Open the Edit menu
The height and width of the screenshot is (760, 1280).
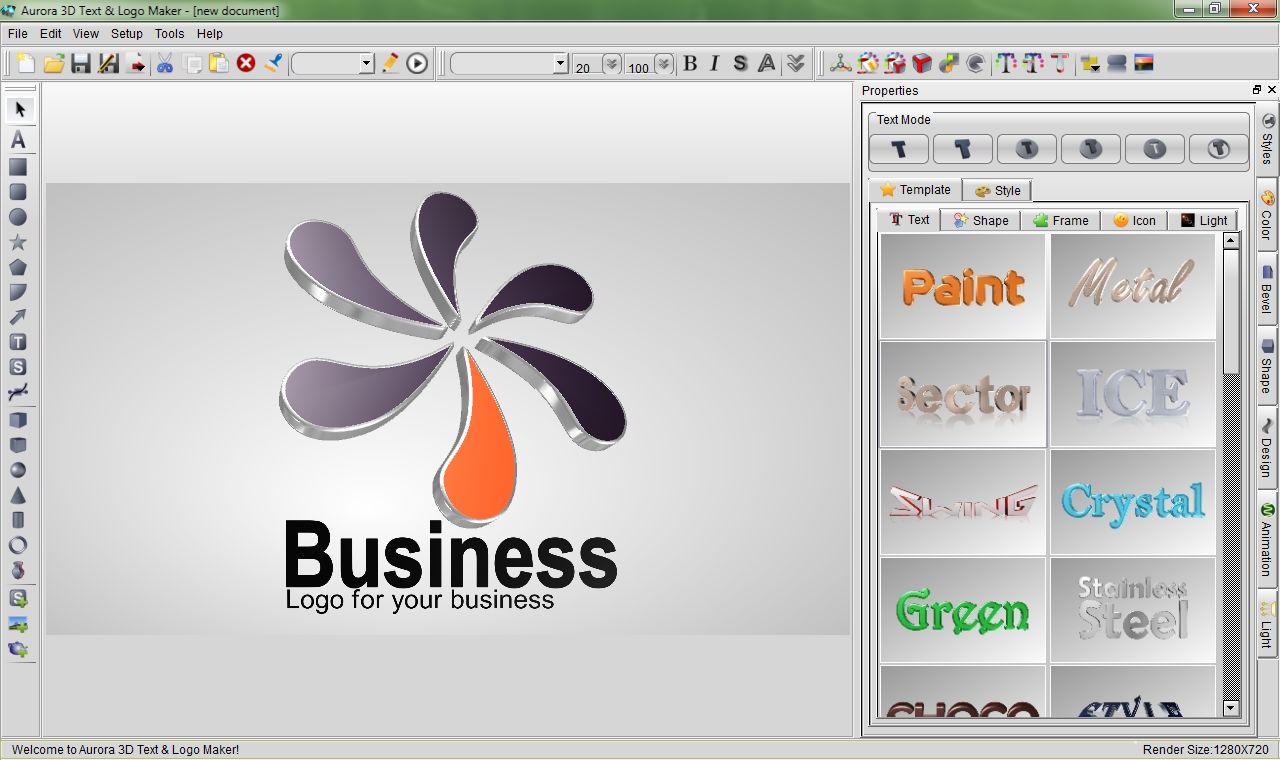(x=51, y=33)
